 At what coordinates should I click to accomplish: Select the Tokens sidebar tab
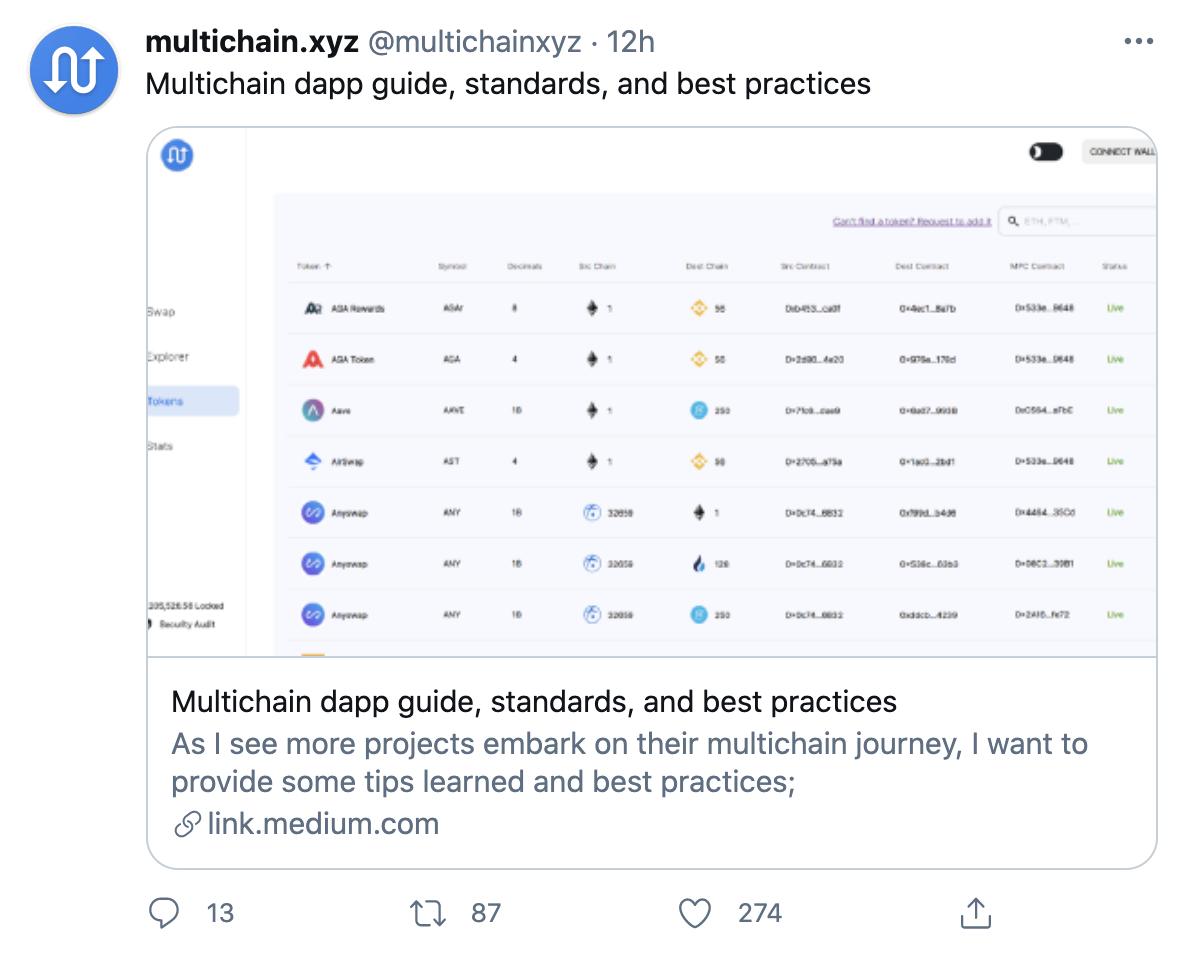click(190, 401)
